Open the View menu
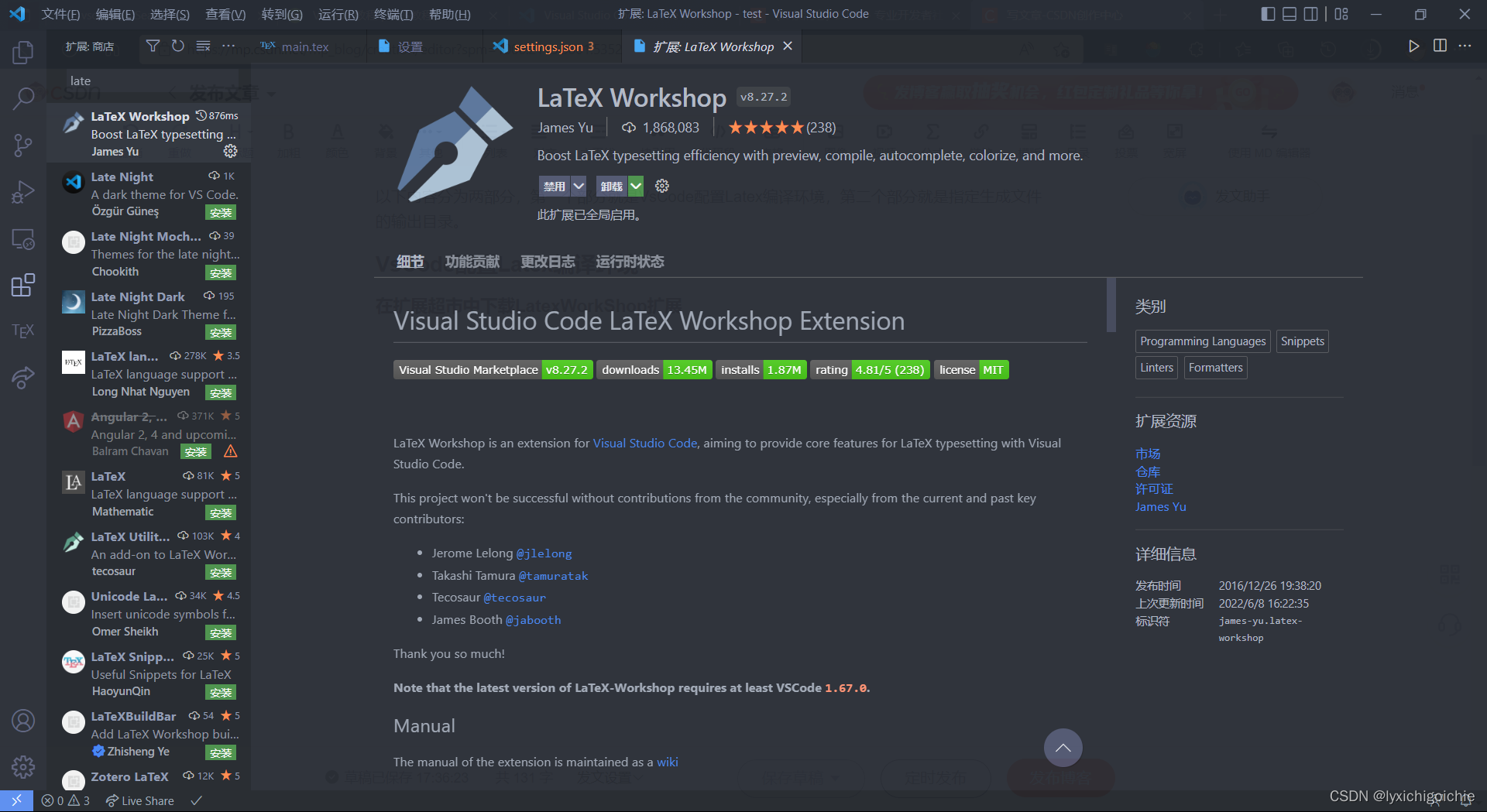 (225, 14)
